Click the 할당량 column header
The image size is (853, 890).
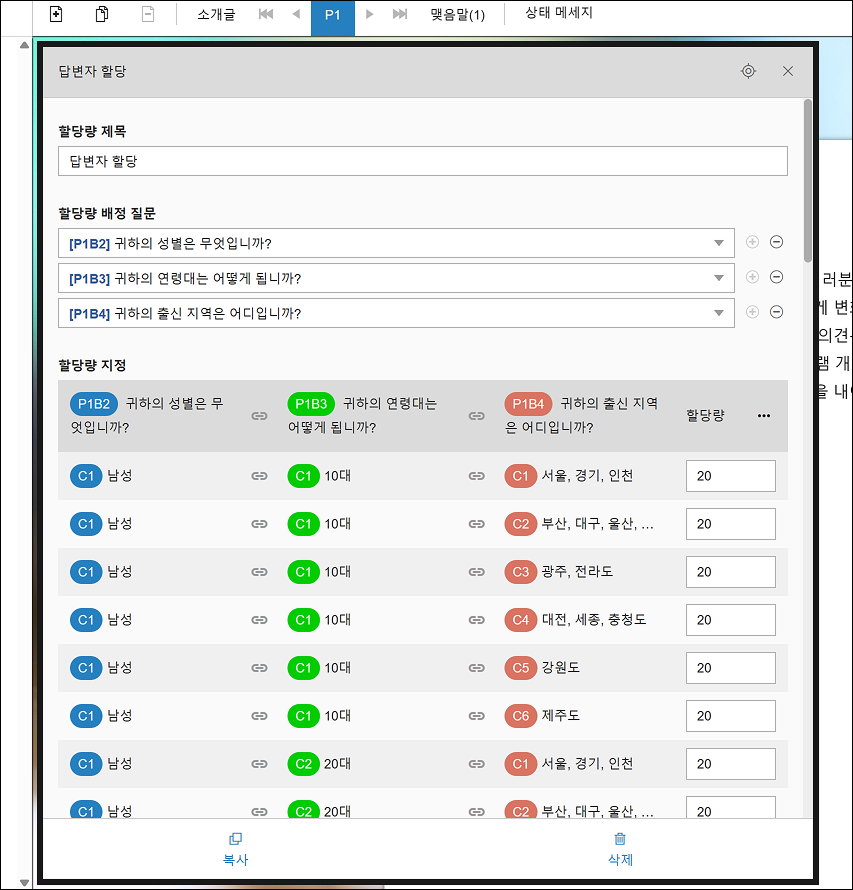click(705, 415)
